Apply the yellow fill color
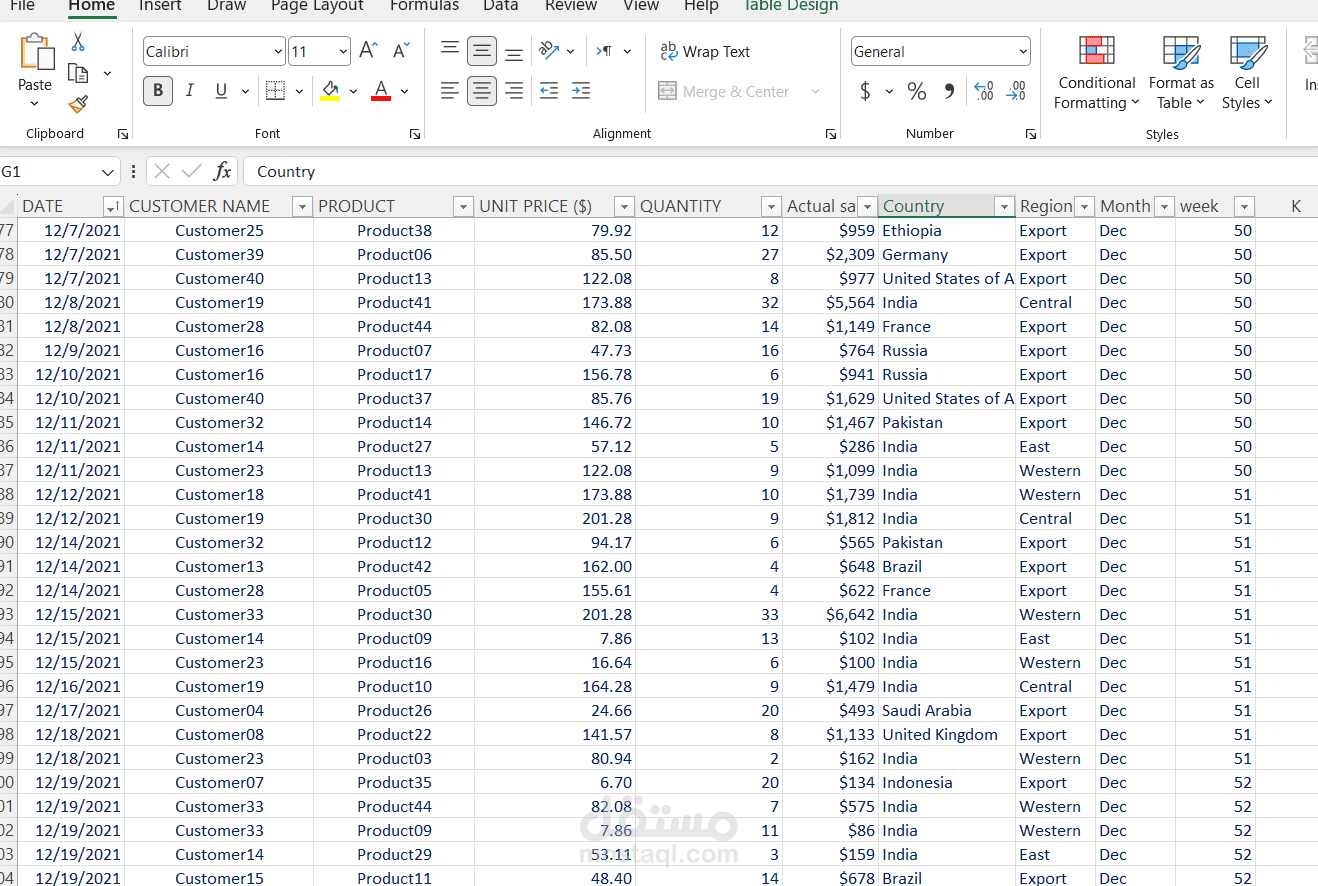The image size is (1318, 886). [330, 91]
